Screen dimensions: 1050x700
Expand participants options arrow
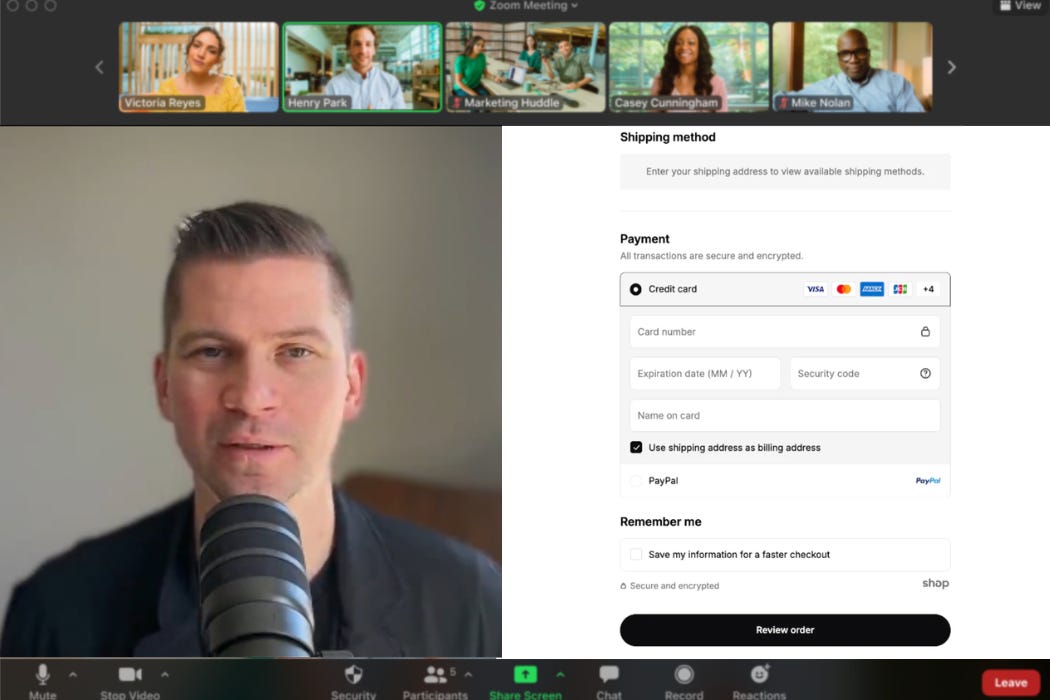click(468, 675)
